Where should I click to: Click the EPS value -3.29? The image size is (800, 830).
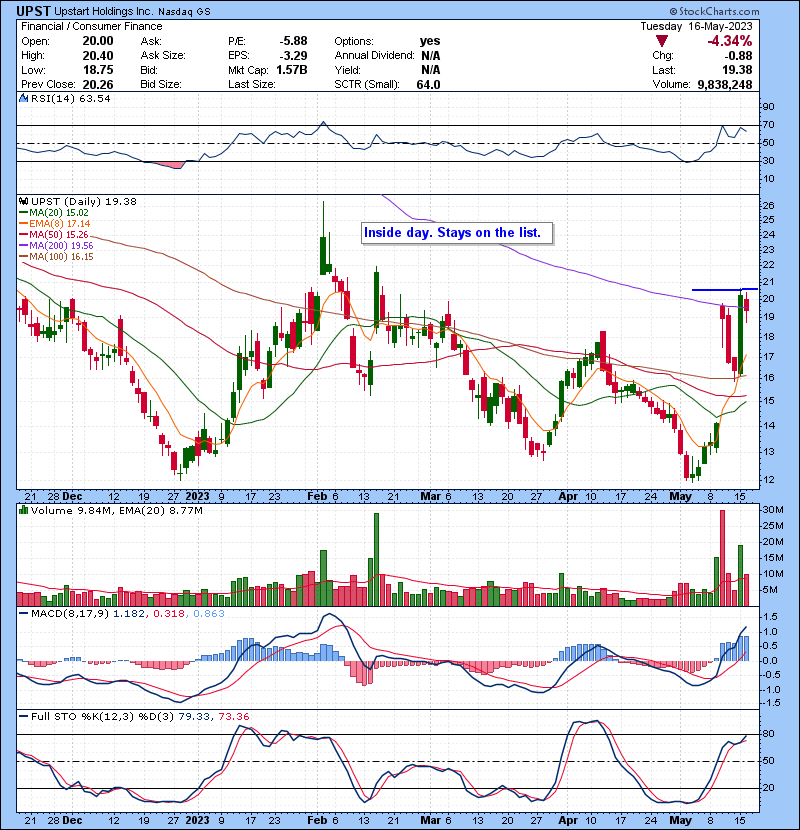pos(293,55)
